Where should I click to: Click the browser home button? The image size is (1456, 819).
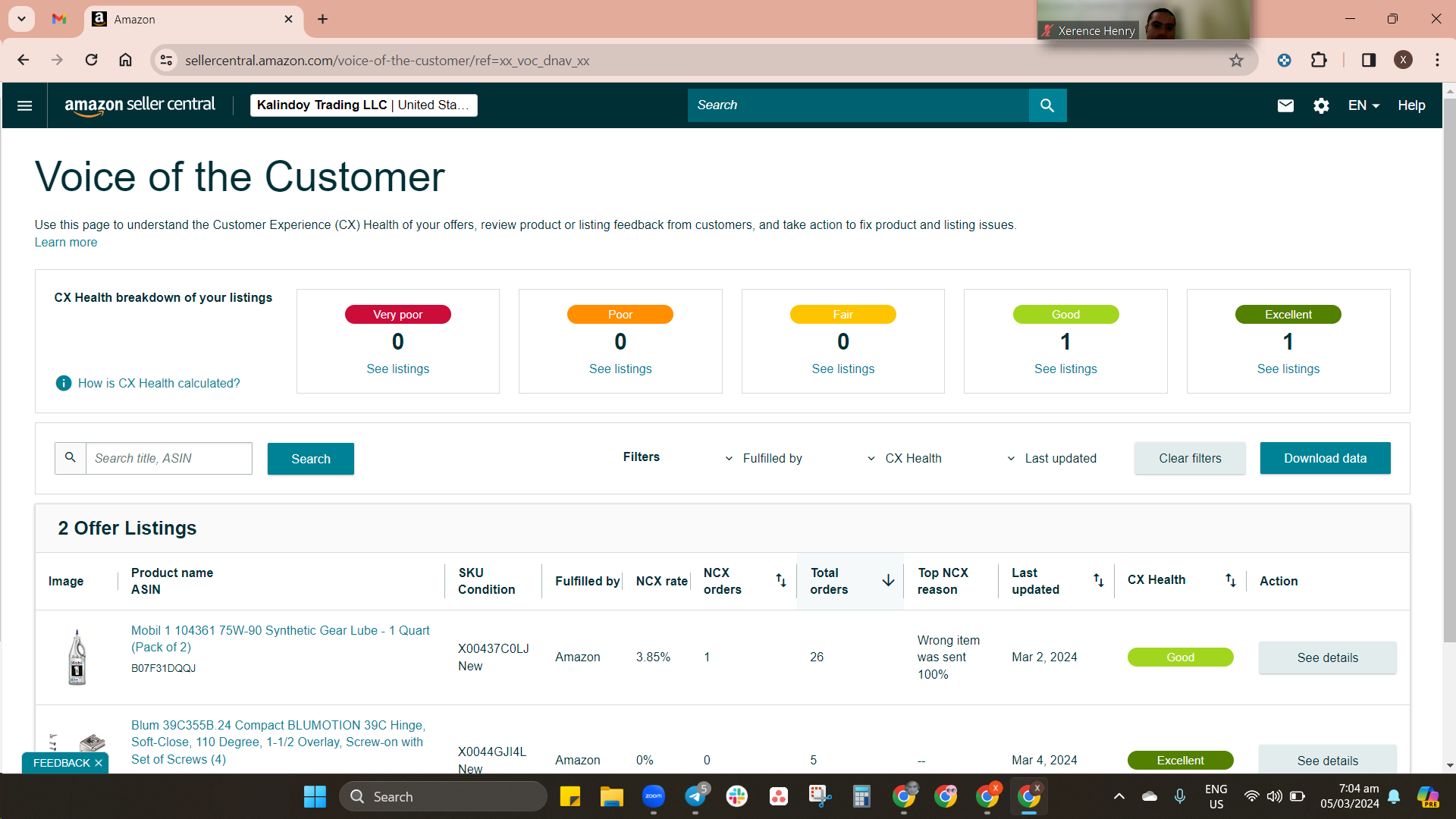point(125,60)
